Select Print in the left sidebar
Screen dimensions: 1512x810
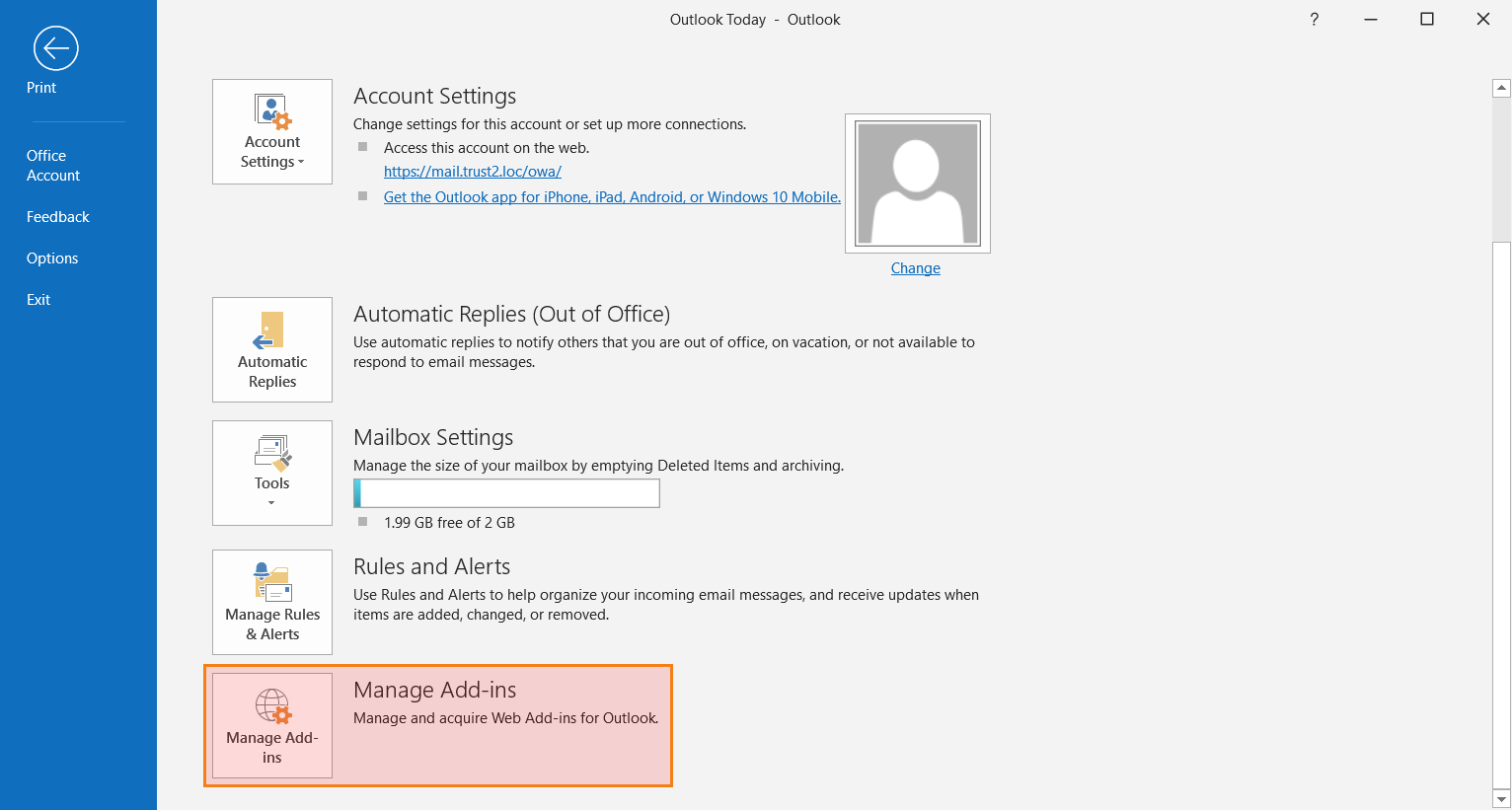(41, 88)
